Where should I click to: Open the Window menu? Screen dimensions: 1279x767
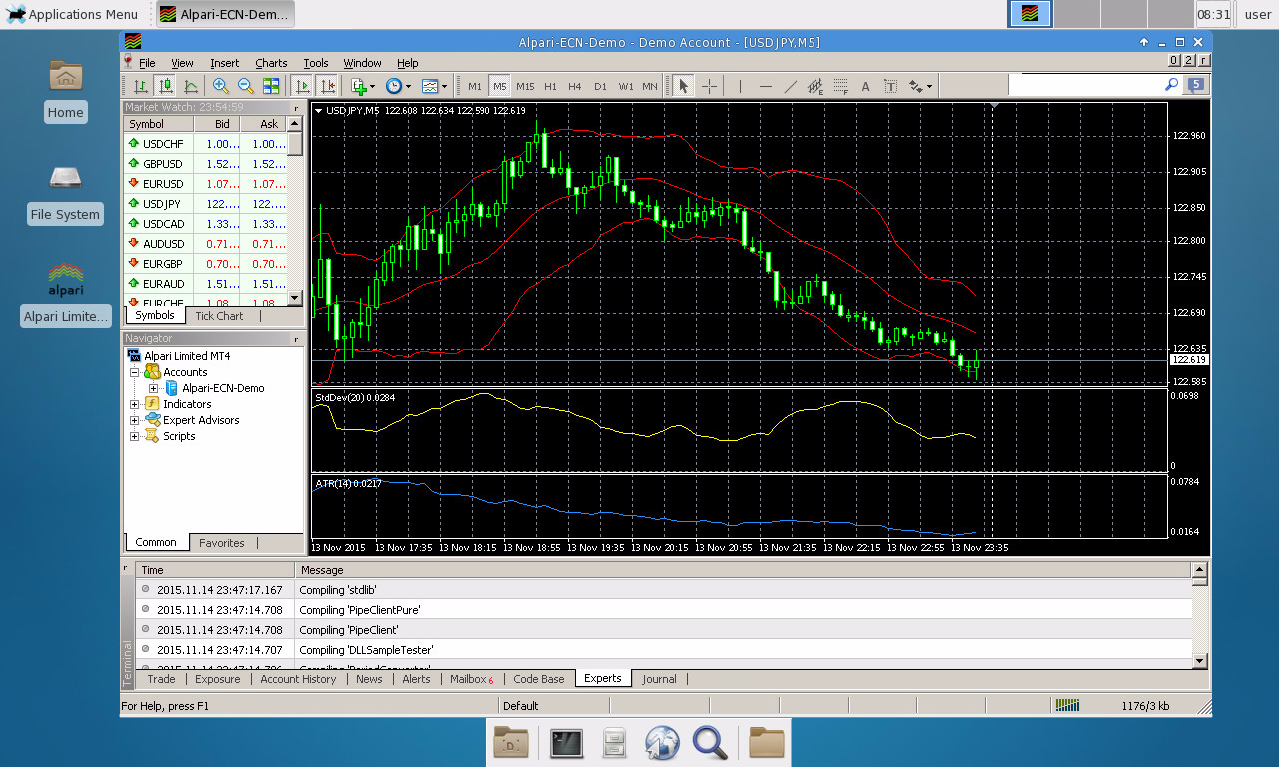(362, 63)
